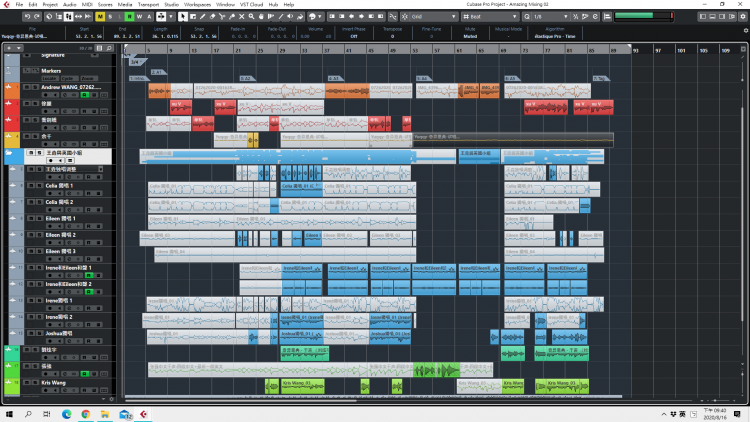This screenshot has height=422, width=750.
Task: Click the Undo arrow icon
Action: tap(27, 17)
